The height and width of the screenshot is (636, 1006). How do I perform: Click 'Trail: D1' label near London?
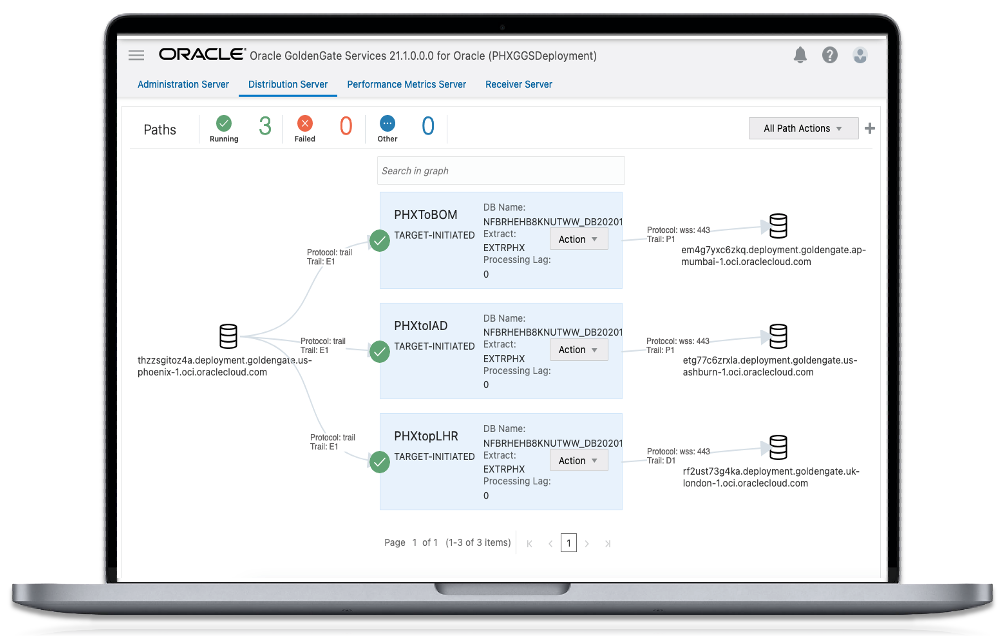point(661,460)
